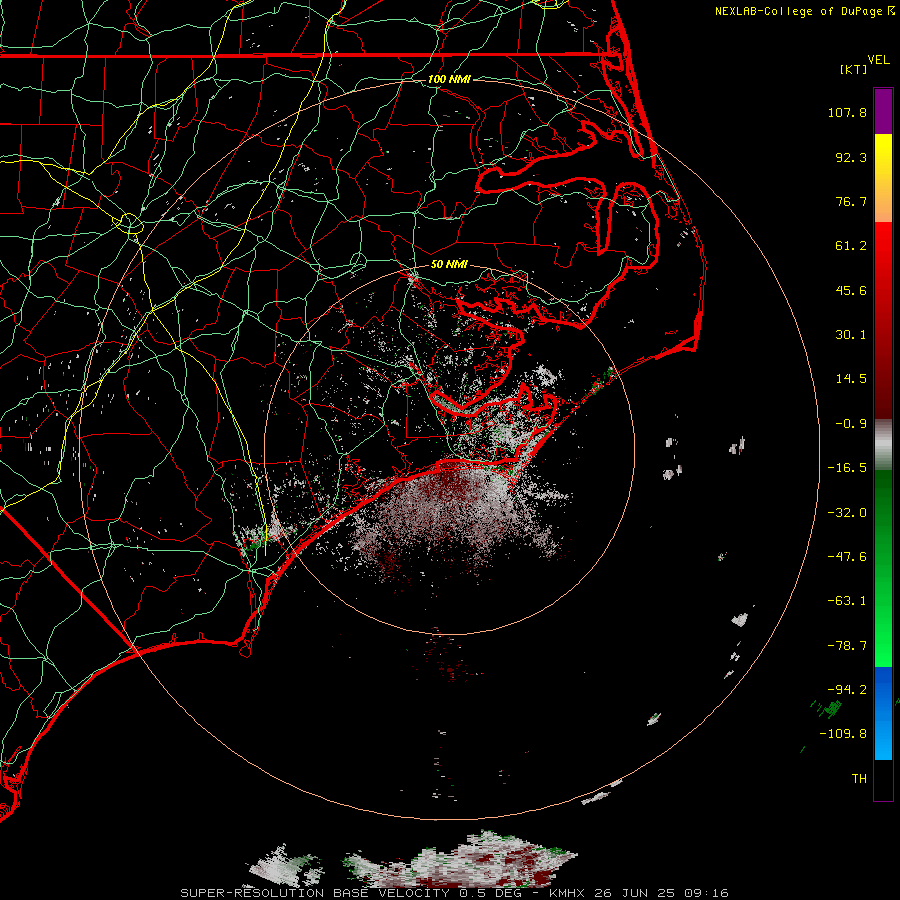
Task: Click the NEXLAB-College of DuPage watermark text
Action: tap(799, 11)
